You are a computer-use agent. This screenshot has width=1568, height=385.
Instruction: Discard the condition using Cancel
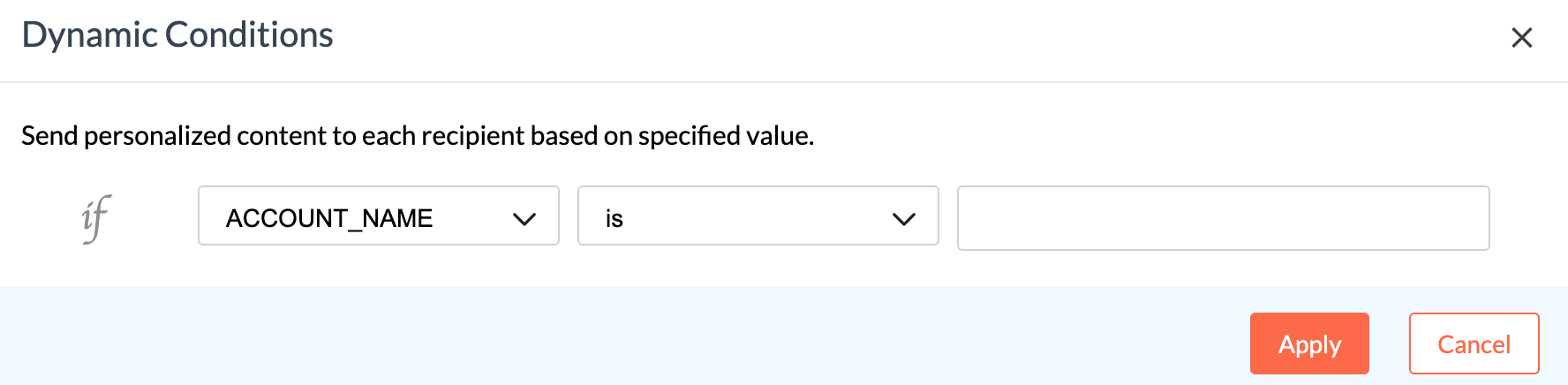[1474, 343]
